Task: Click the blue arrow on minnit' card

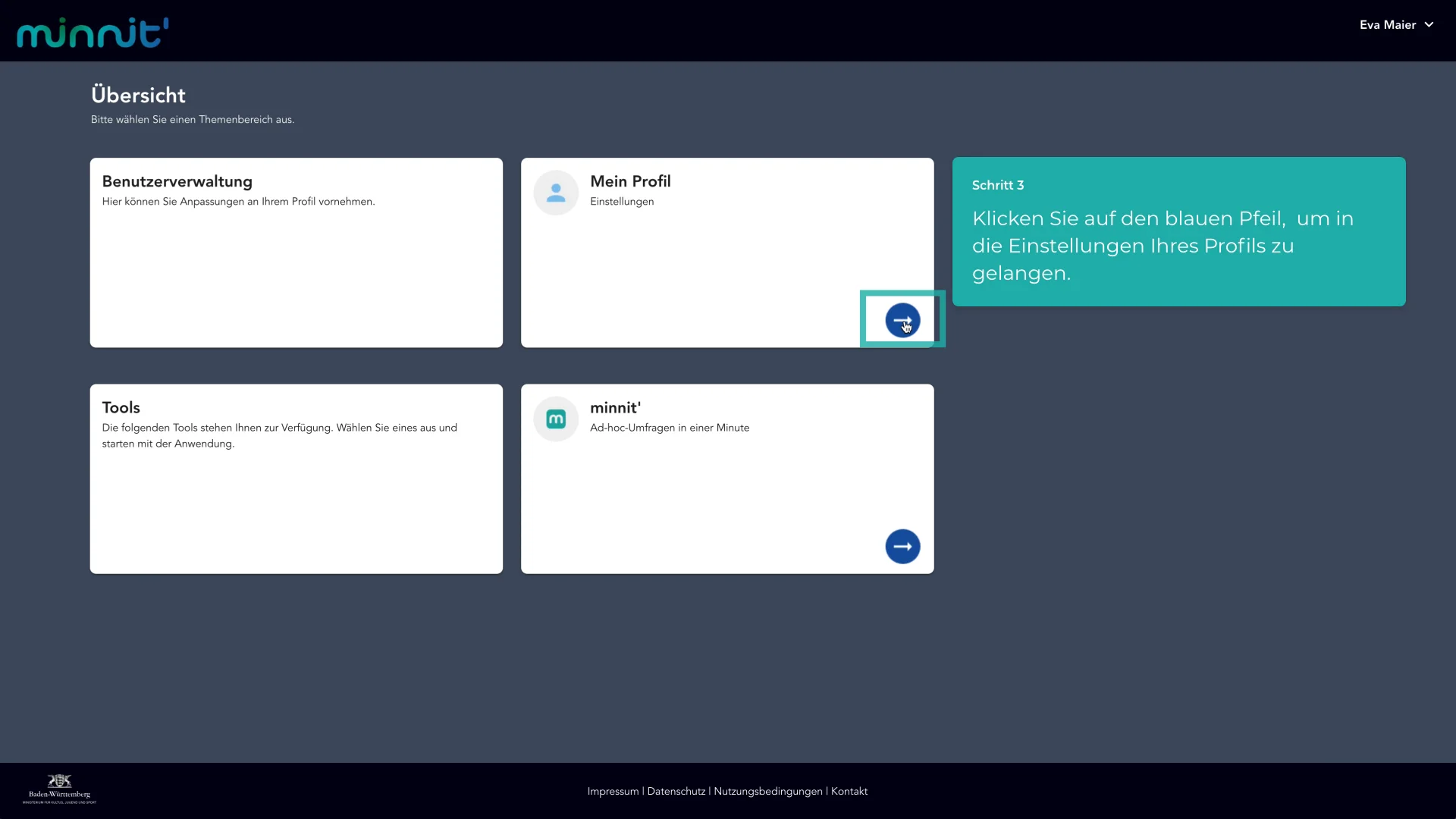Action: click(902, 546)
